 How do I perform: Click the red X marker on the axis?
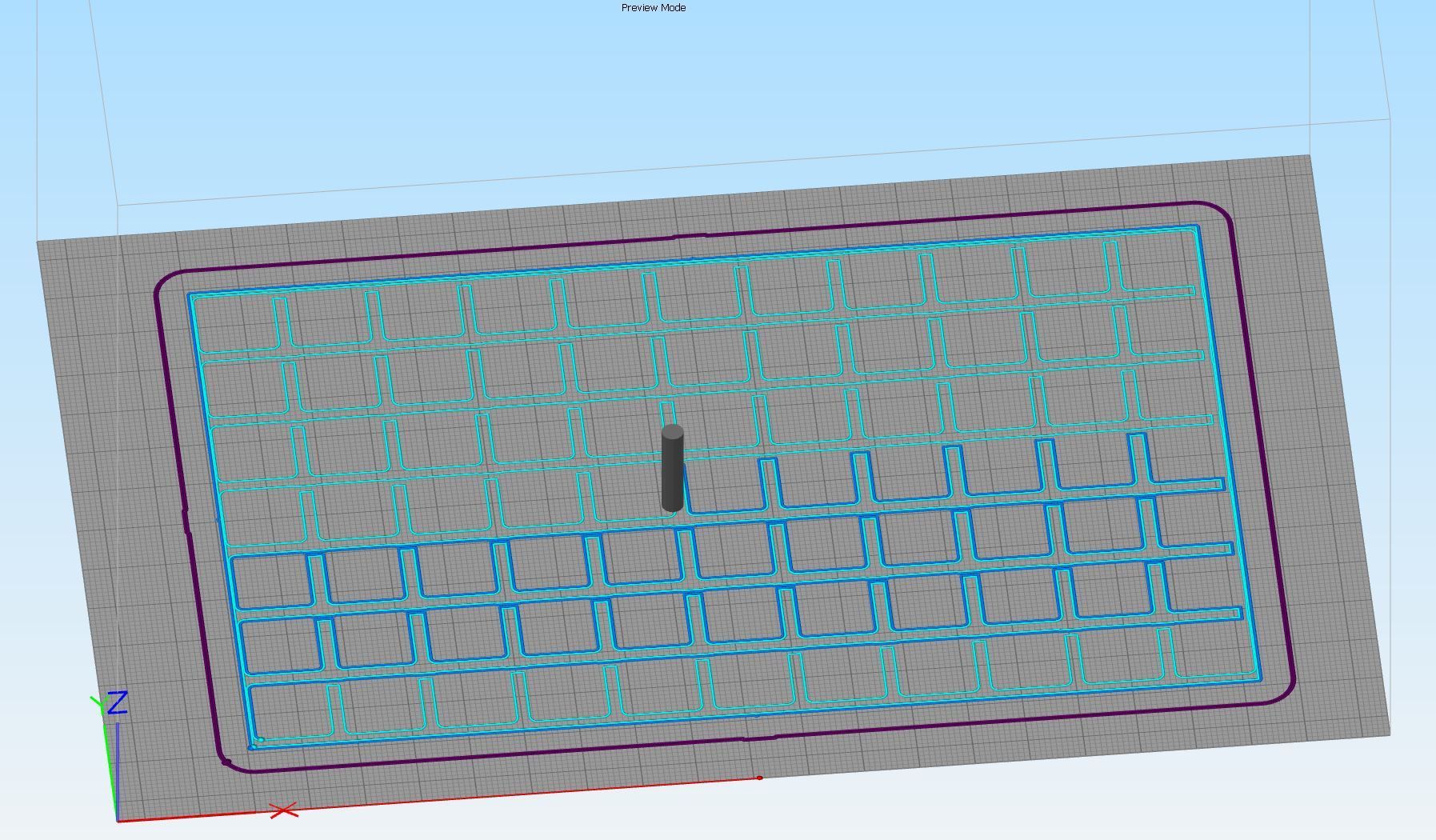click(284, 811)
